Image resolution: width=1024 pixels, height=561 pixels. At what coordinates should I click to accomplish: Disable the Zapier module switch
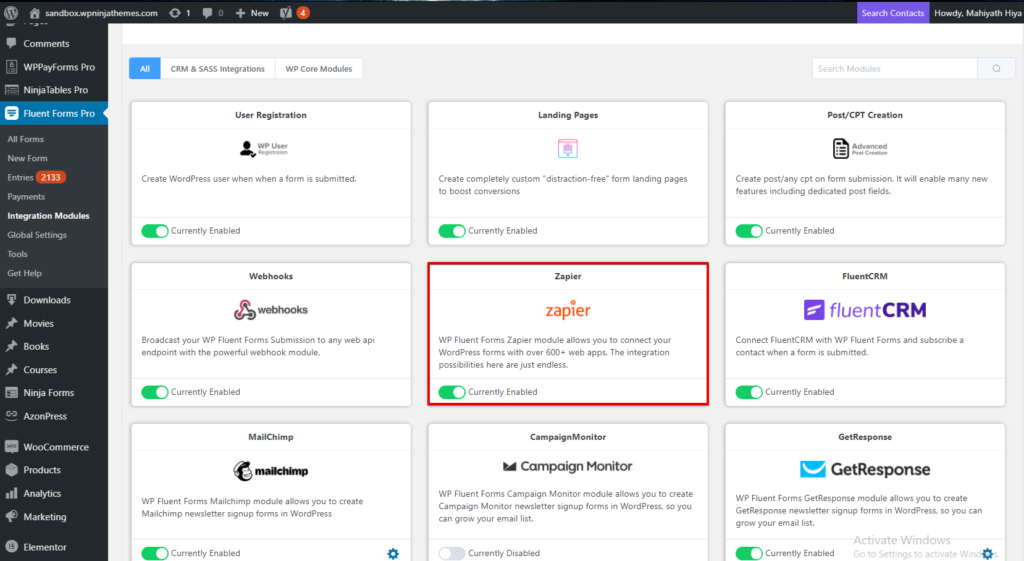tap(452, 392)
